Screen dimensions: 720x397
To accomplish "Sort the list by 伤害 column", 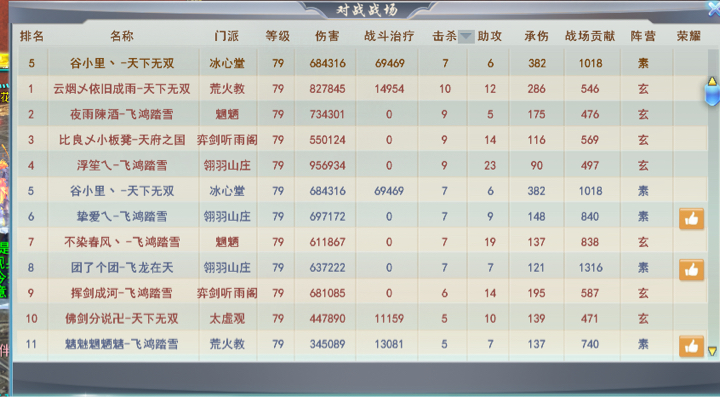I will (327, 36).
